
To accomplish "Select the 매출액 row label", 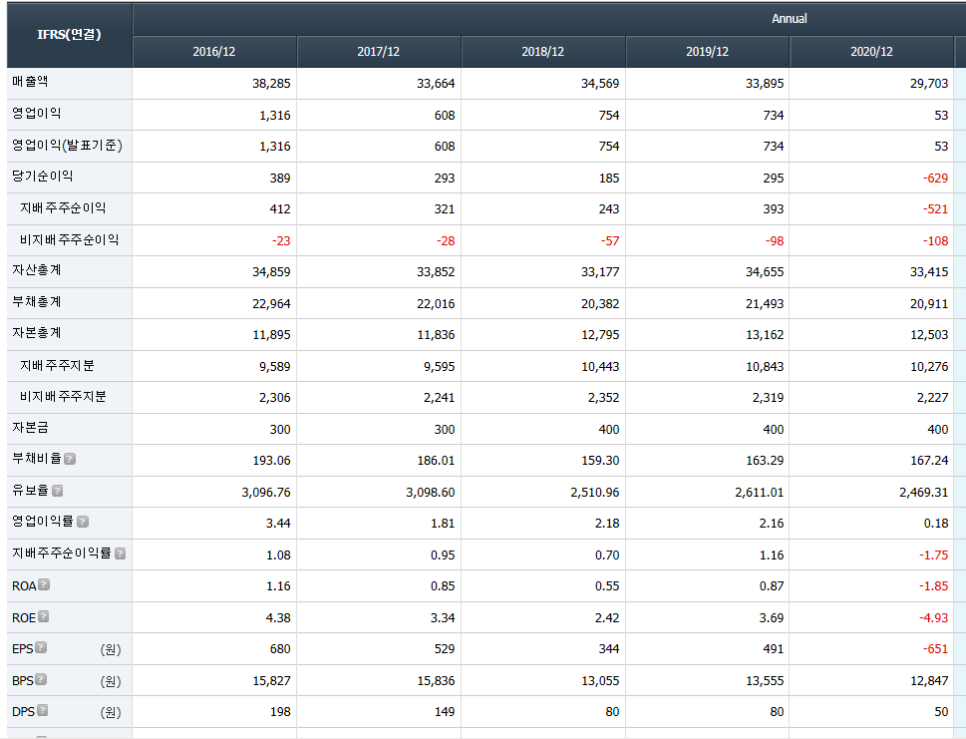I will 30,82.
